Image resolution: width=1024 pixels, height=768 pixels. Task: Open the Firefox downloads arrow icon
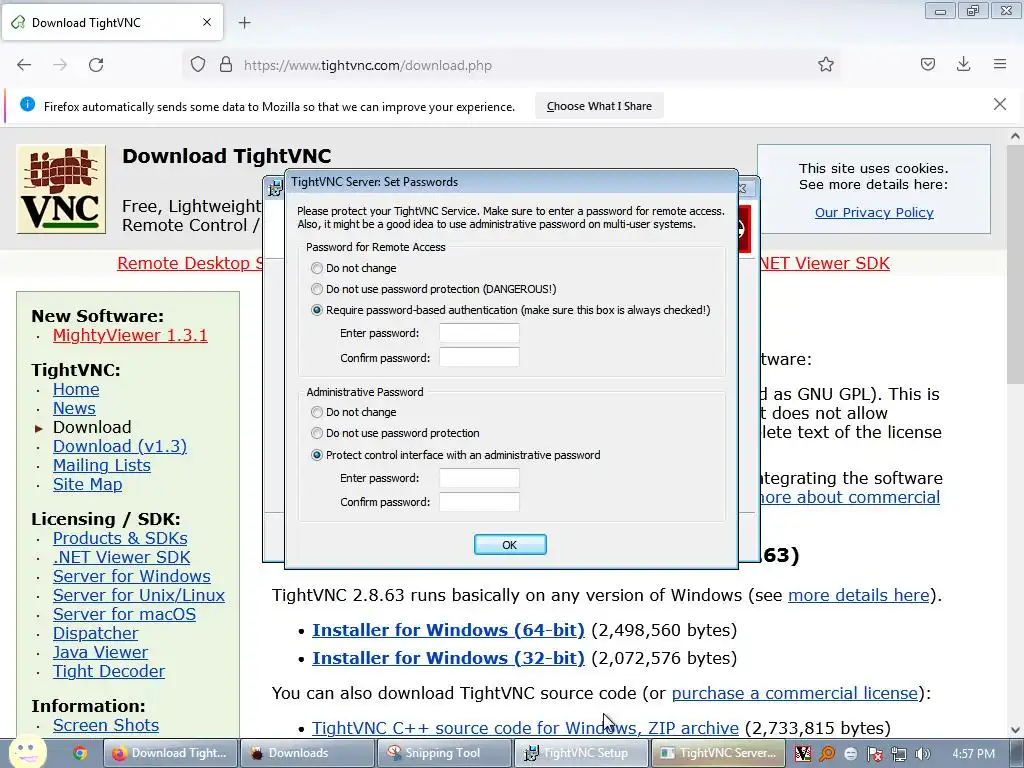coord(963,64)
